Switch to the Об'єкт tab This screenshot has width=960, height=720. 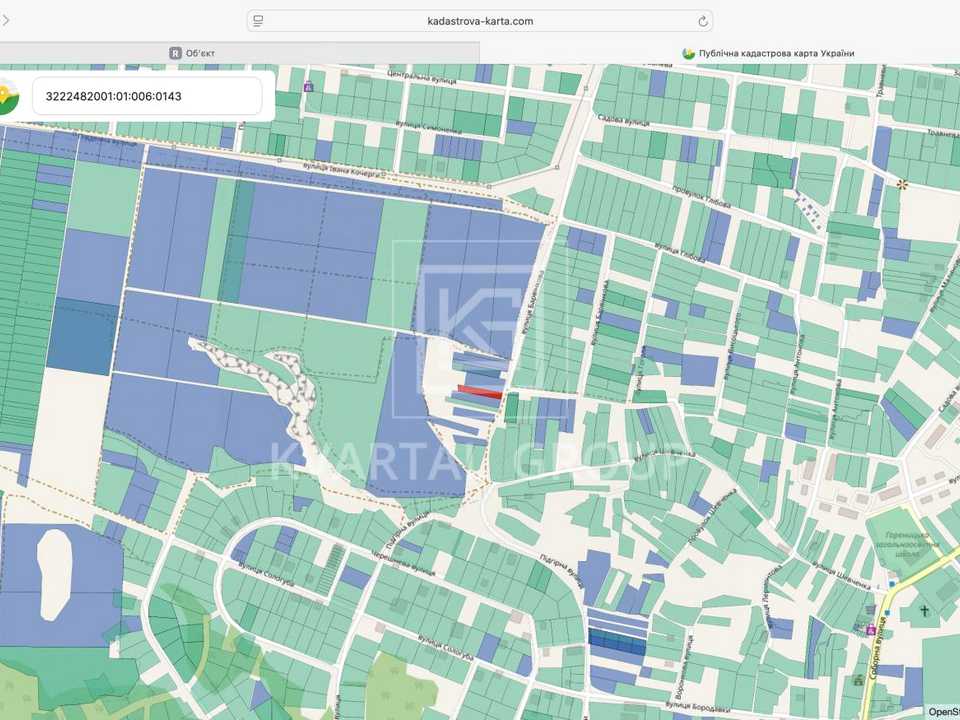point(192,53)
